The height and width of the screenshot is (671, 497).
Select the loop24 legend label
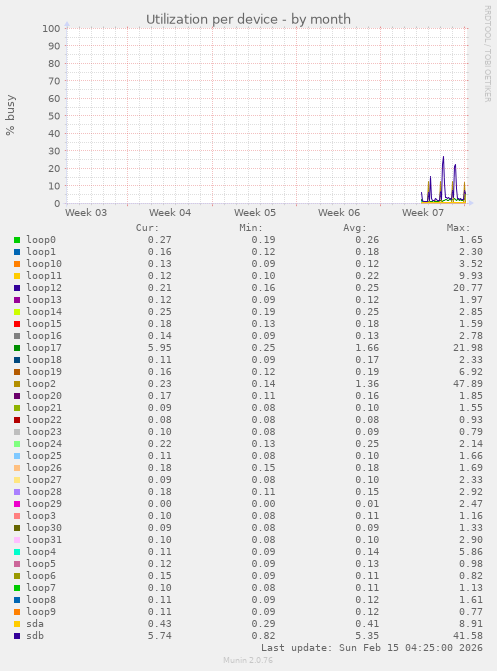click(44, 444)
